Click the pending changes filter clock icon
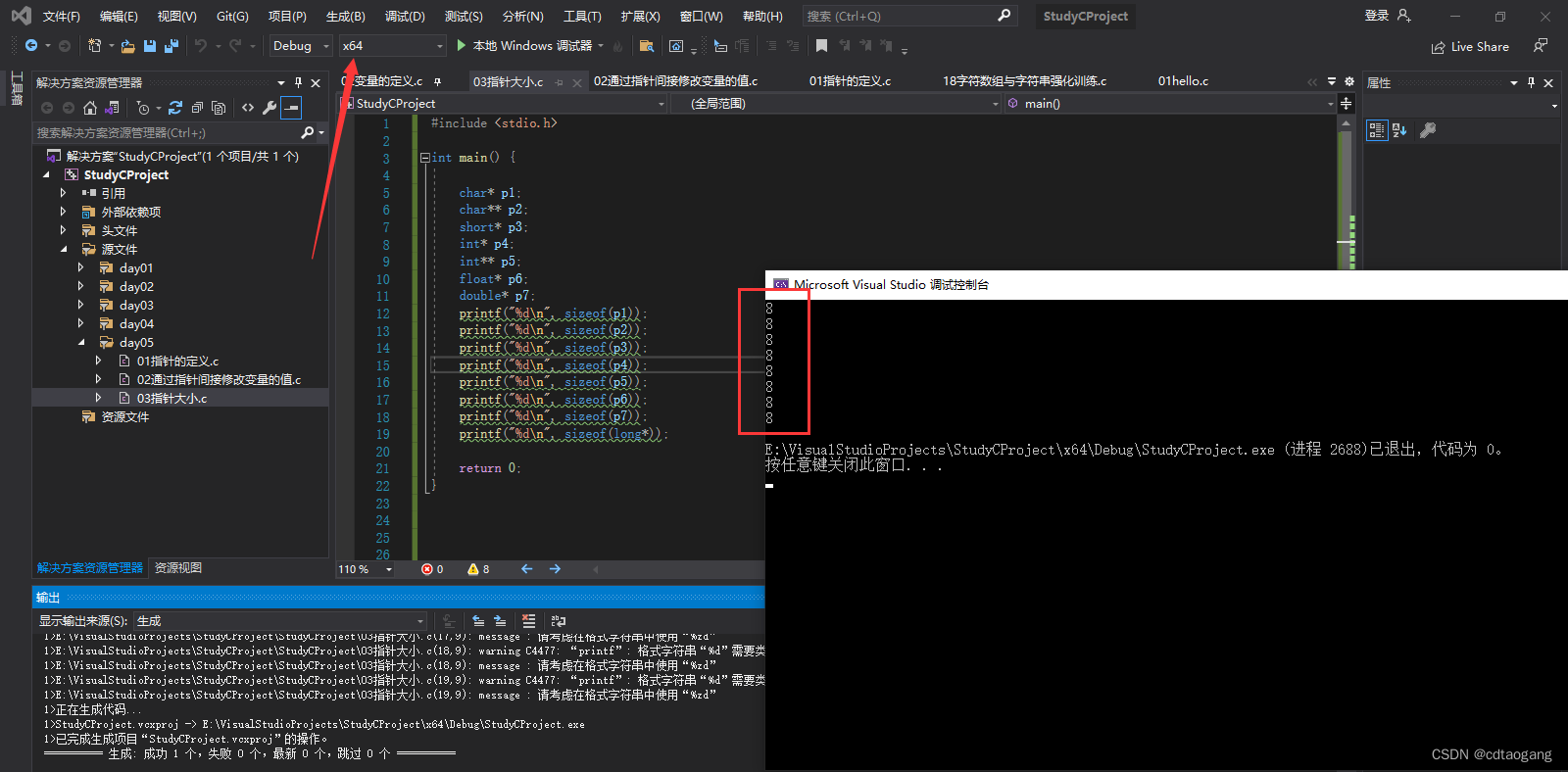1568x772 pixels. click(143, 108)
